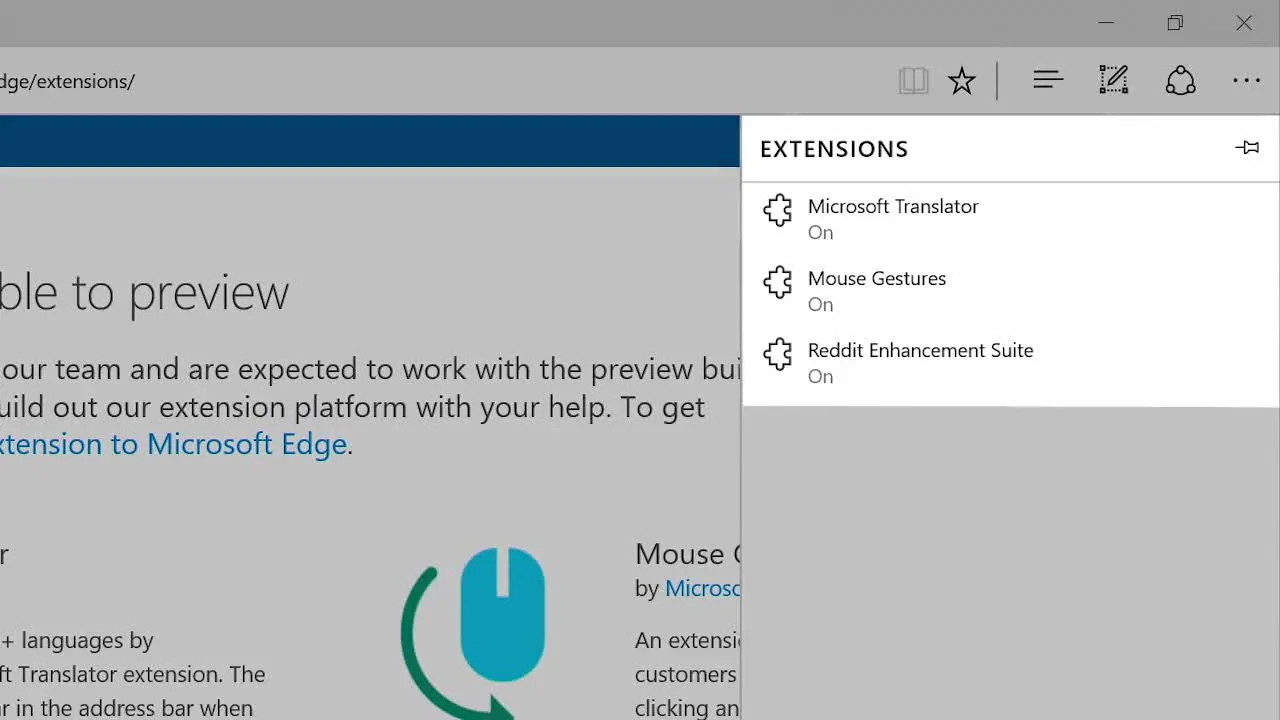
Task: Click the address bar URL text
Action: pyautogui.click(x=67, y=81)
